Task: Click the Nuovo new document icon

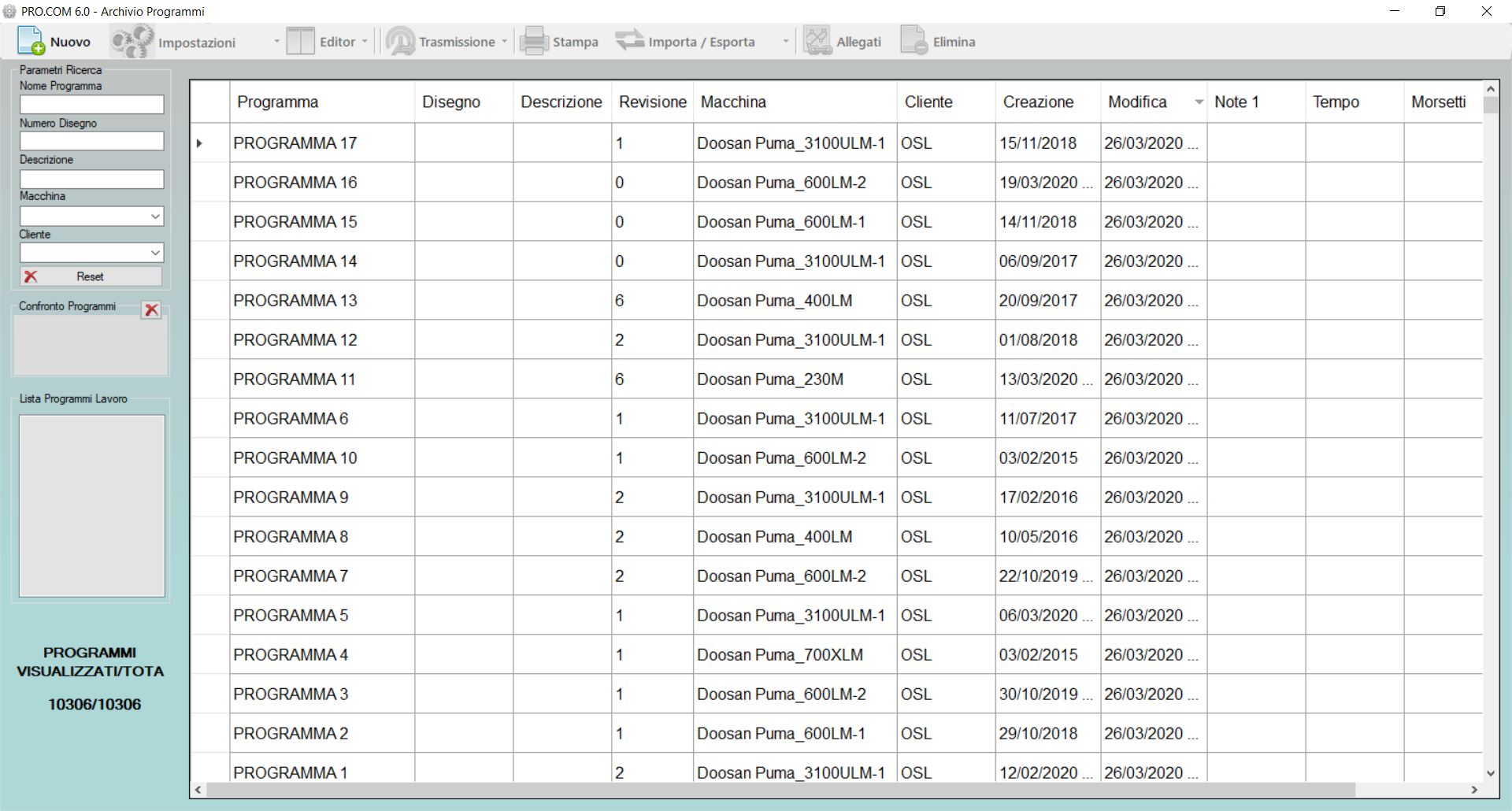Action: [x=31, y=41]
